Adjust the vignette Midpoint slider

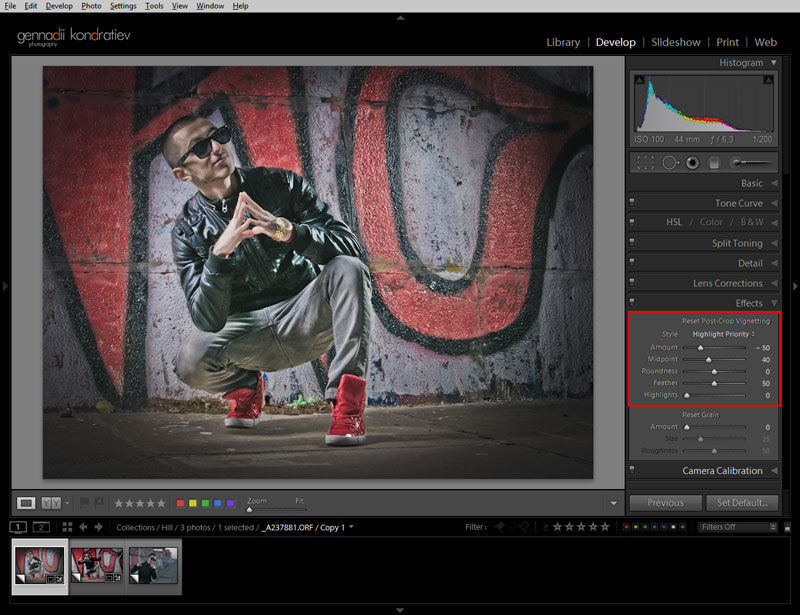coord(709,360)
